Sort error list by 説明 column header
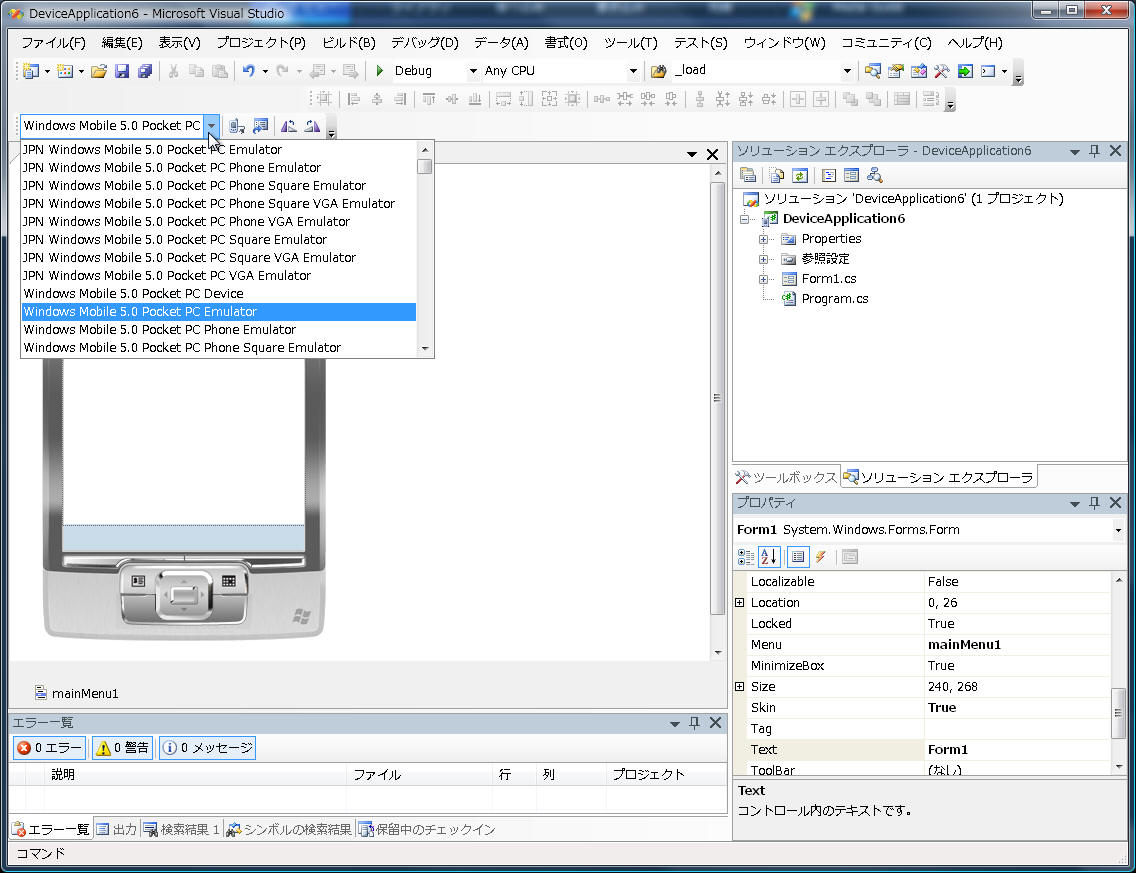The height and width of the screenshot is (873, 1136). [196, 774]
